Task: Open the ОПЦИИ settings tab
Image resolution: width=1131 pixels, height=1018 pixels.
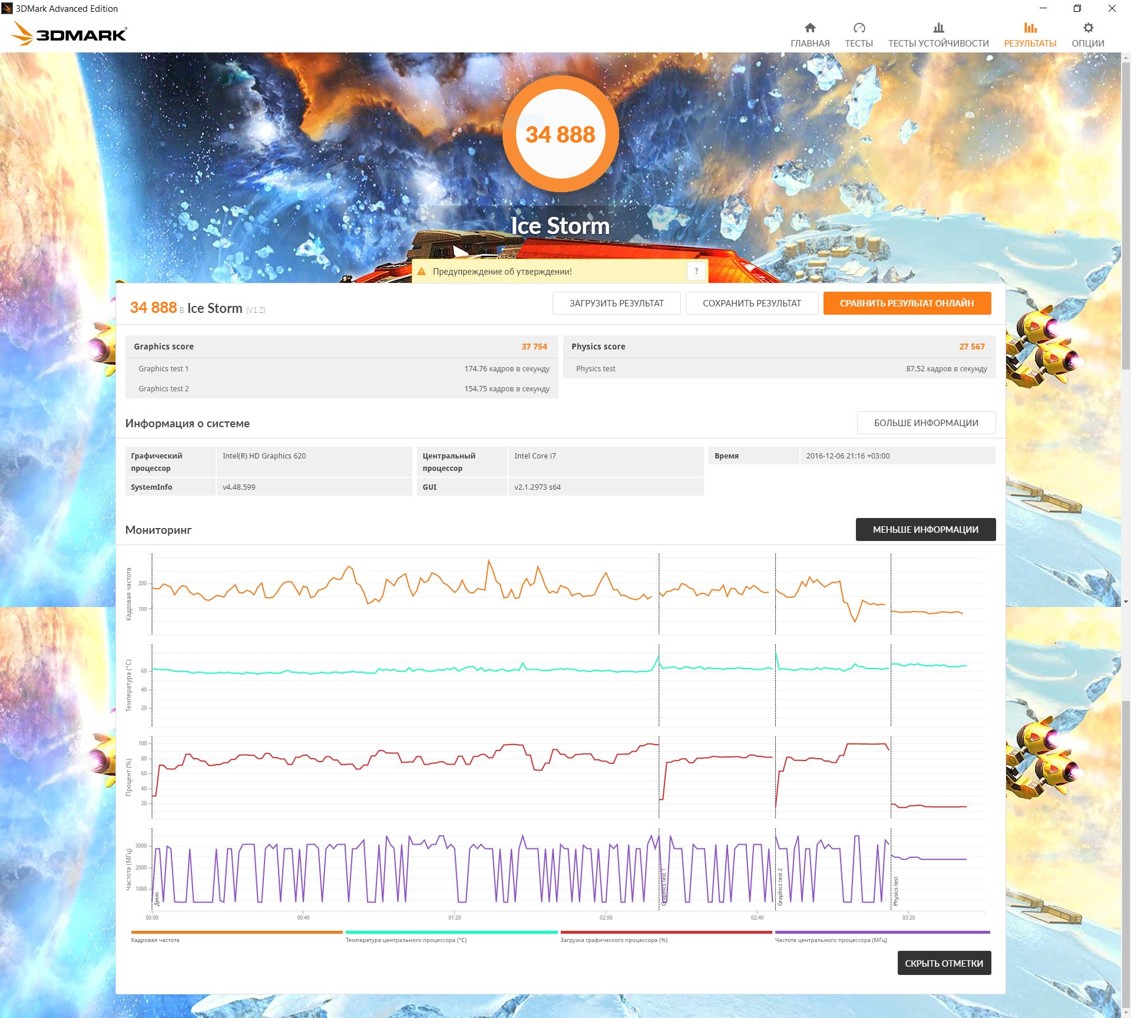Action: coord(1088,35)
